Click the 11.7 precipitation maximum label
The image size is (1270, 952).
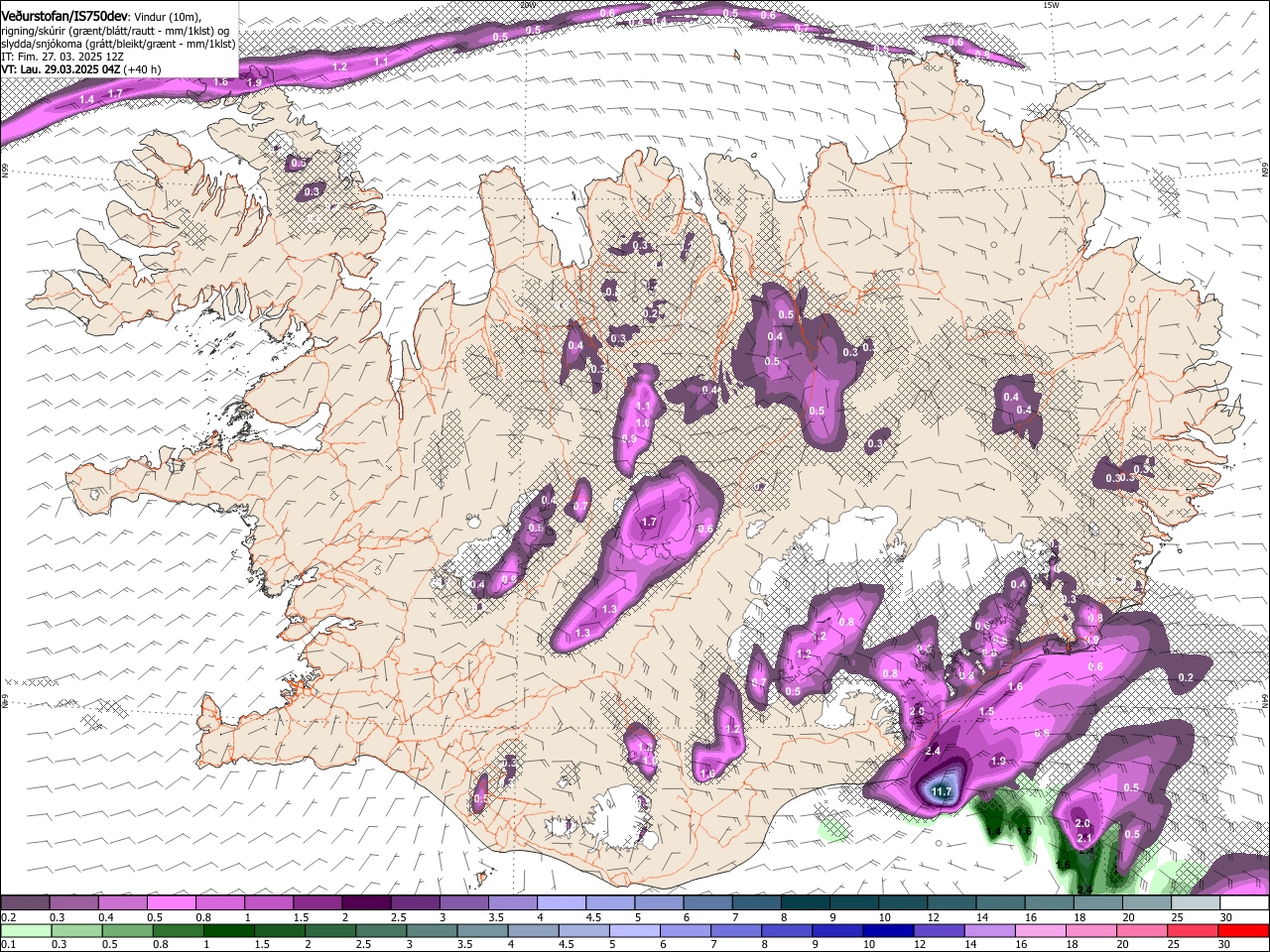click(x=942, y=791)
